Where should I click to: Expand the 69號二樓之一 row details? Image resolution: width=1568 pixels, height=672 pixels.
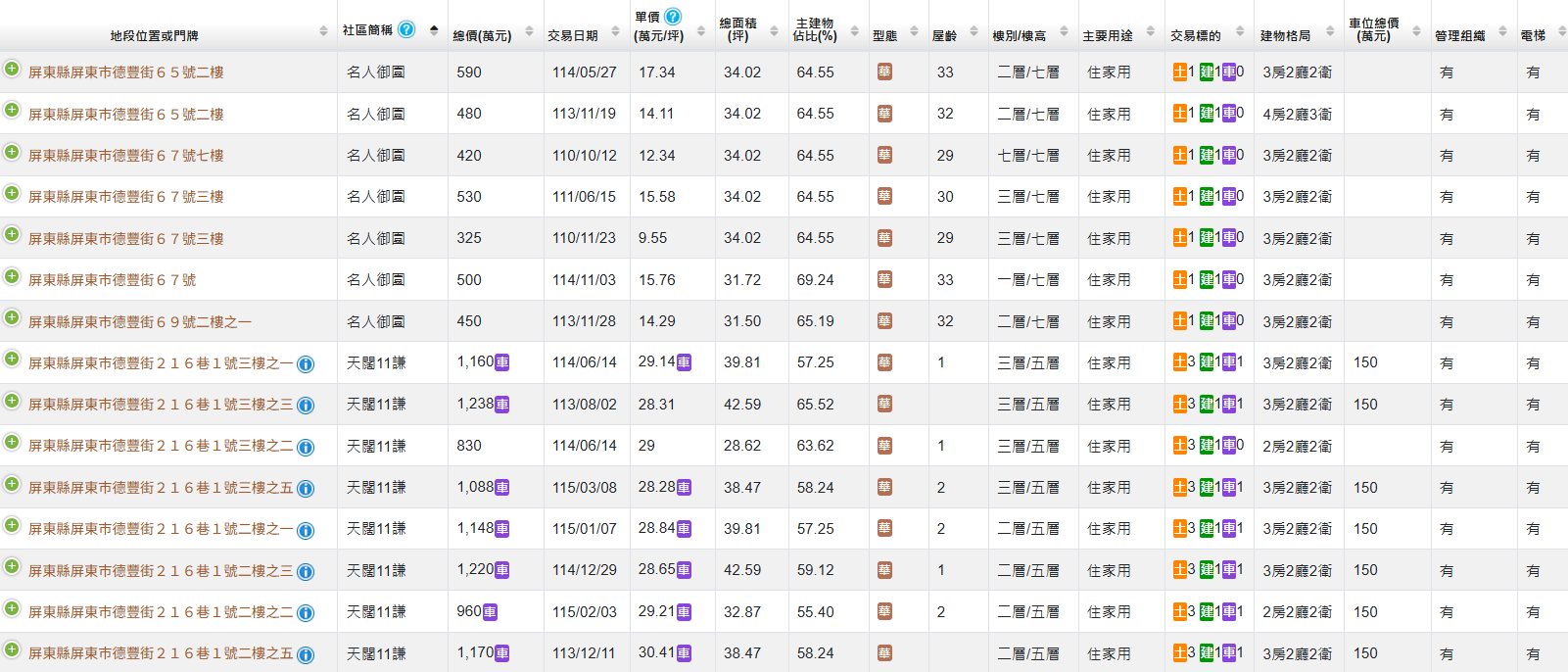tap(12, 318)
